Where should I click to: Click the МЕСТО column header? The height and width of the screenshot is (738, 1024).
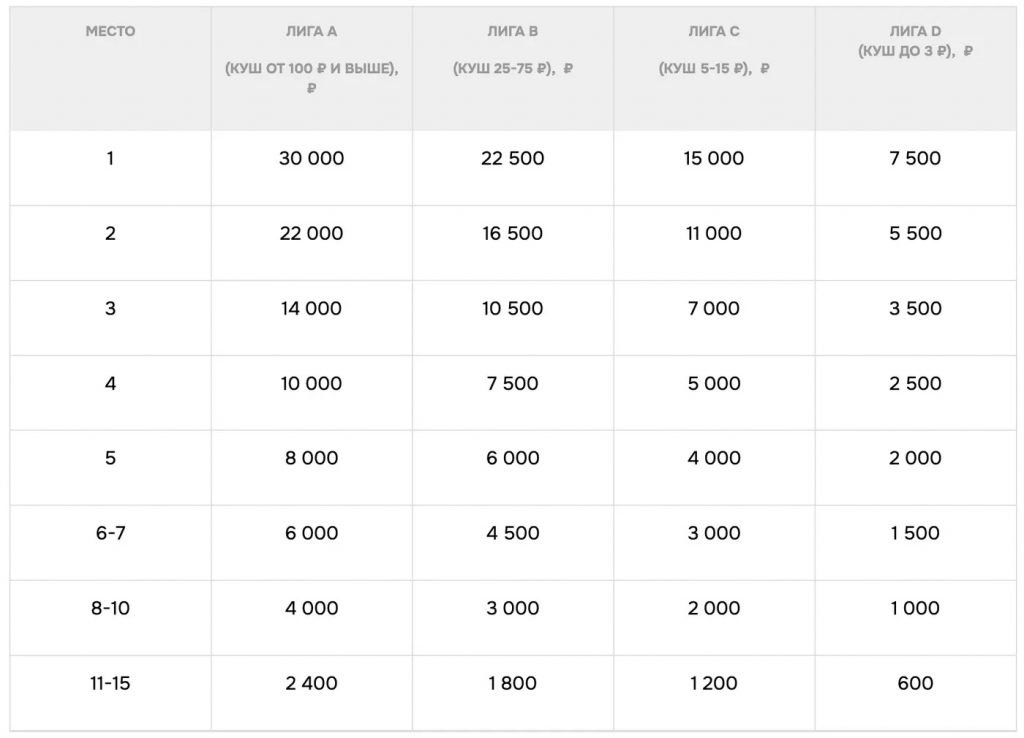click(110, 32)
